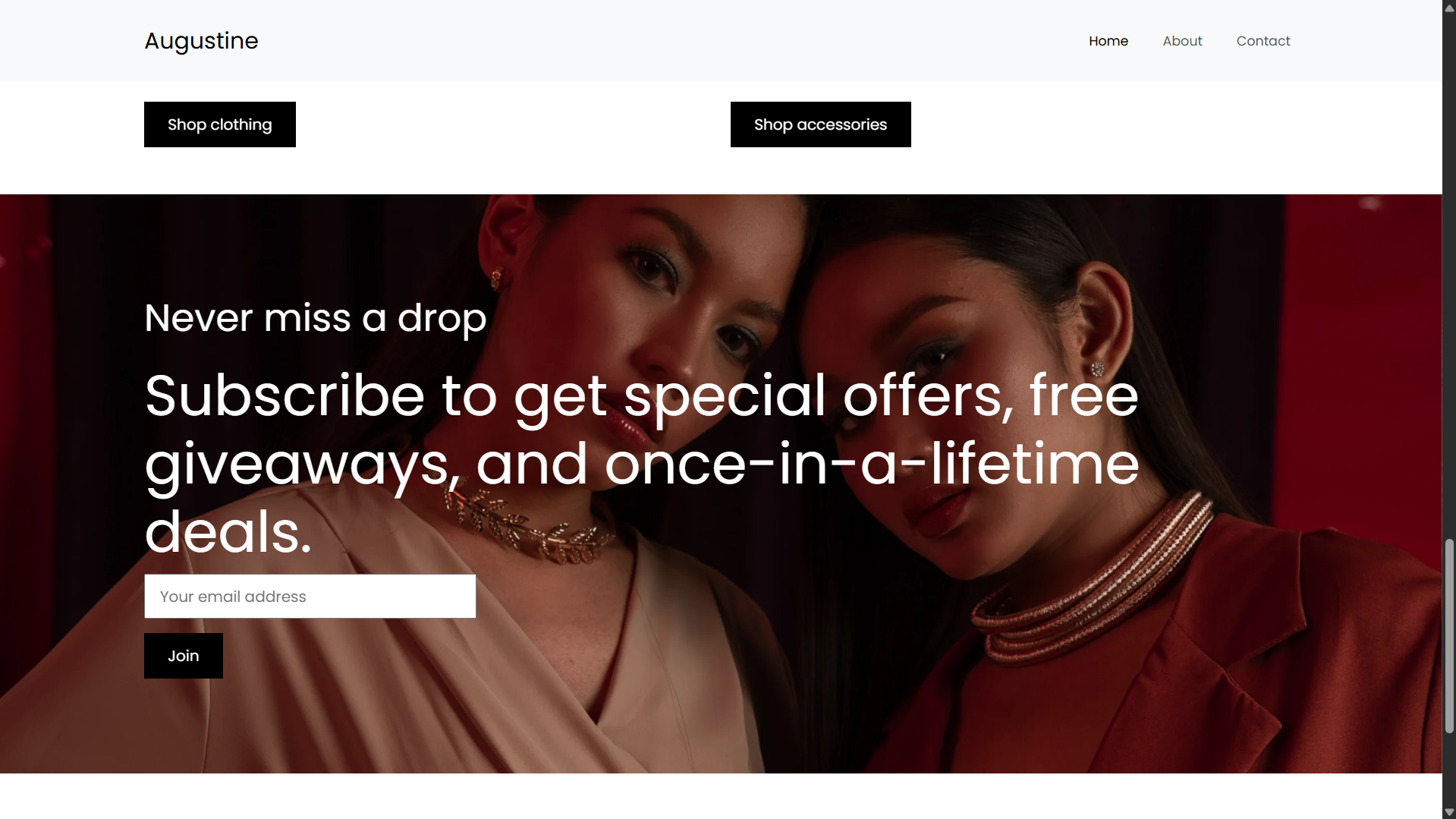Image resolution: width=1456 pixels, height=819 pixels.
Task: Click the Never miss a drop heading
Action: coord(316,318)
